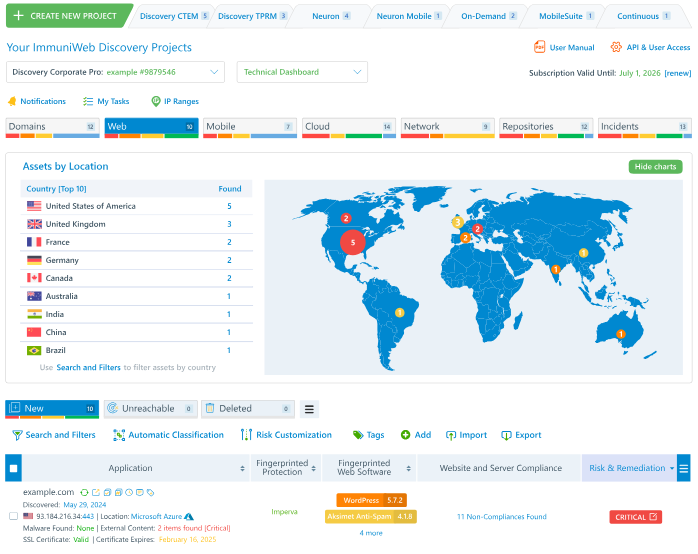Check the example.com row checkbox

tap(13, 516)
